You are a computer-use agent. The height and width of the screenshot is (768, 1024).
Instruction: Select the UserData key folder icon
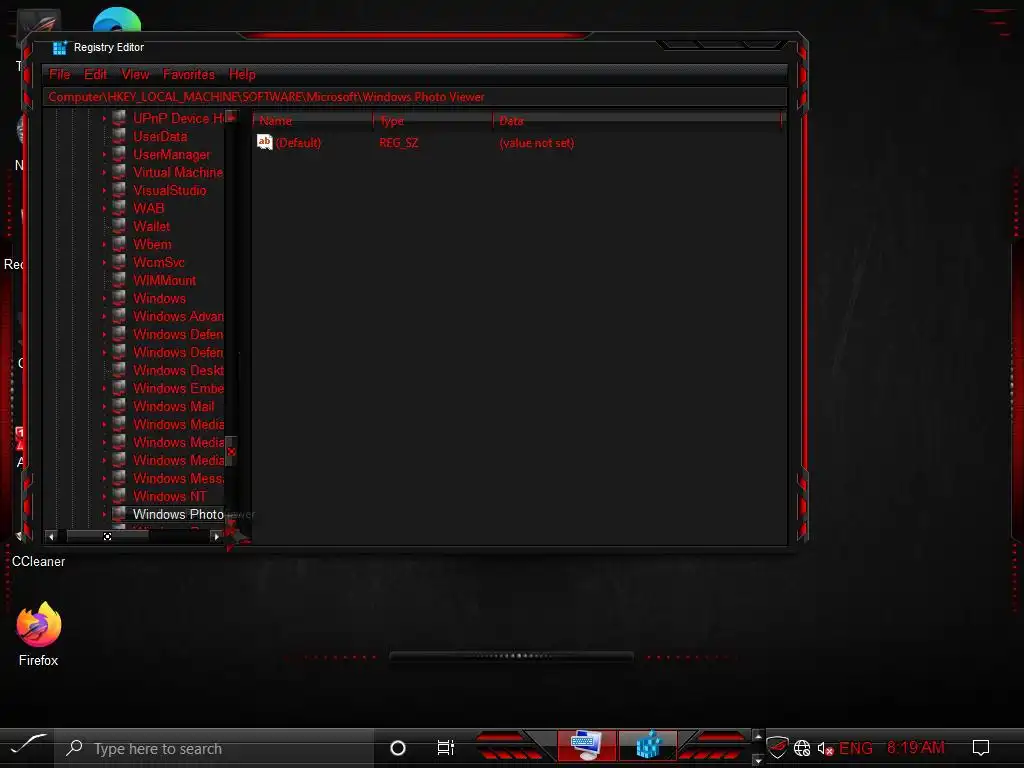pos(120,136)
